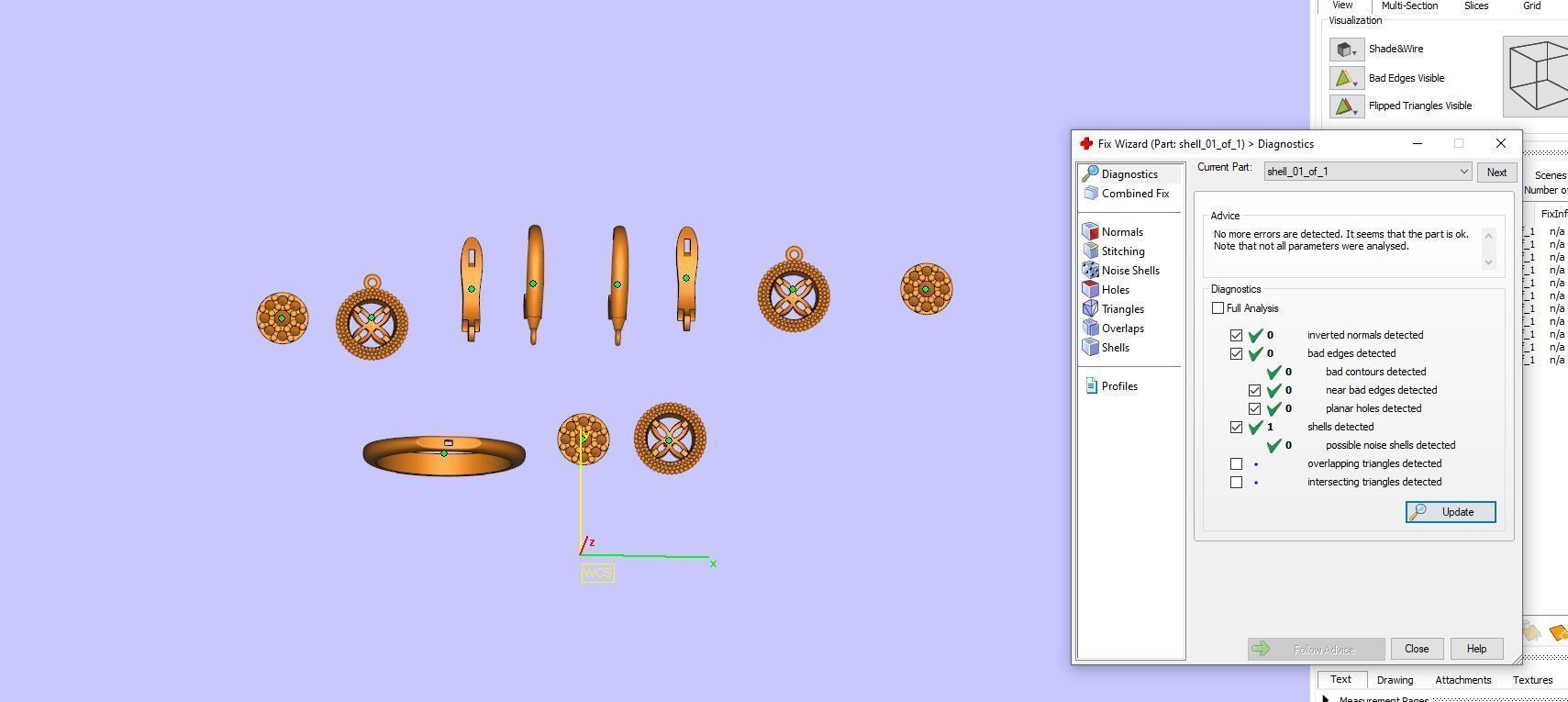Toggle the Full Analysis checkbox
Image resolution: width=1568 pixels, height=702 pixels.
pyautogui.click(x=1218, y=308)
